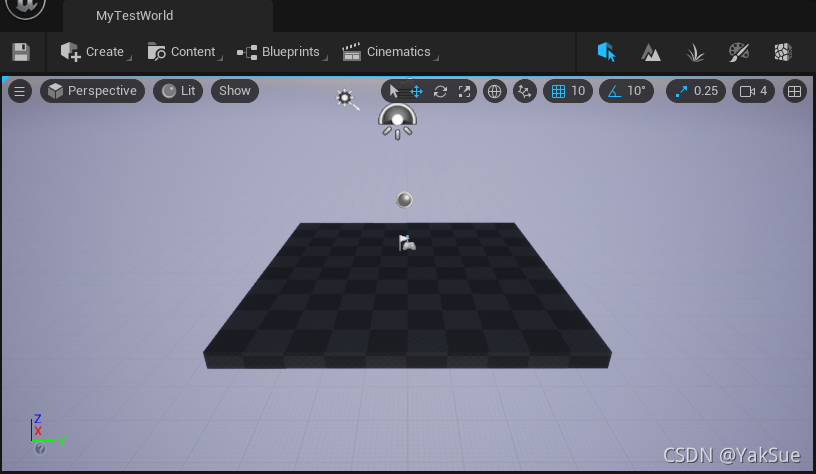The height and width of the screenshot is (474, 816).
Task: Open camera speed setting 4
Action: [x=753, y=92]
